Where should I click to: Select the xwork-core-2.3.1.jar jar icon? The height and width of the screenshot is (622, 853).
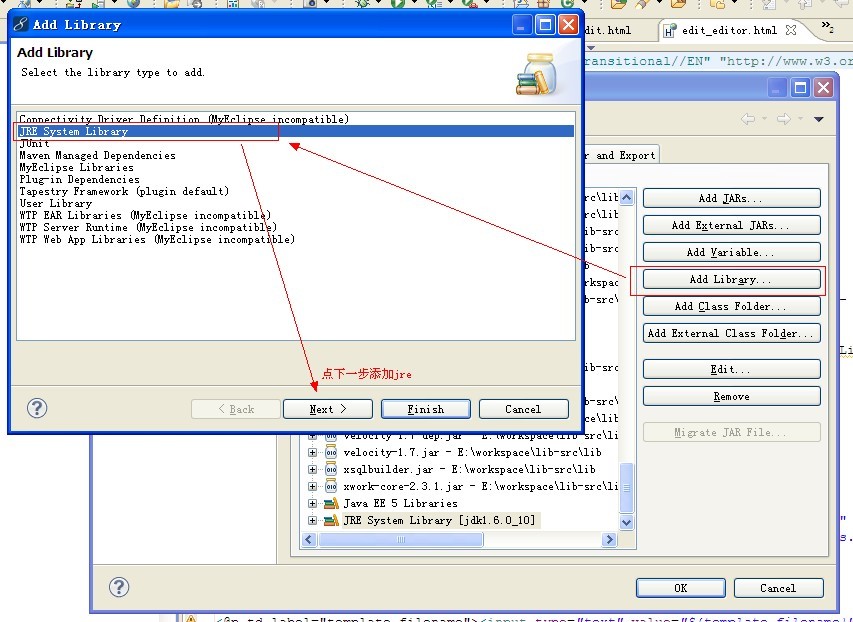tap(331, 486)
